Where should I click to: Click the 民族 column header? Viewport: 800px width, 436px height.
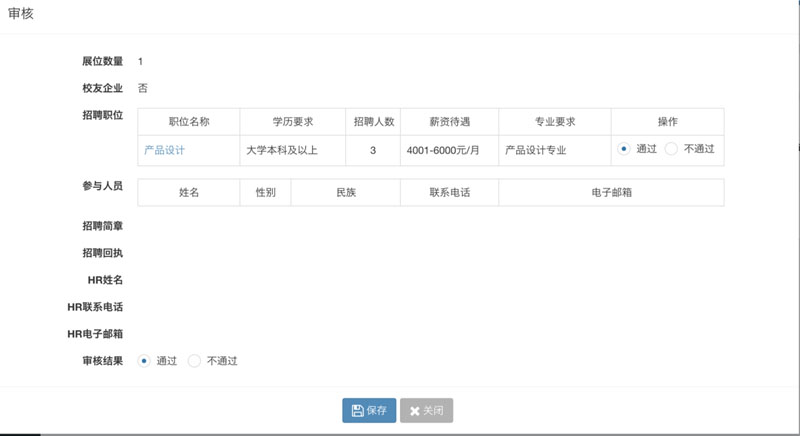pyautogui.click(x=345, y=192)
